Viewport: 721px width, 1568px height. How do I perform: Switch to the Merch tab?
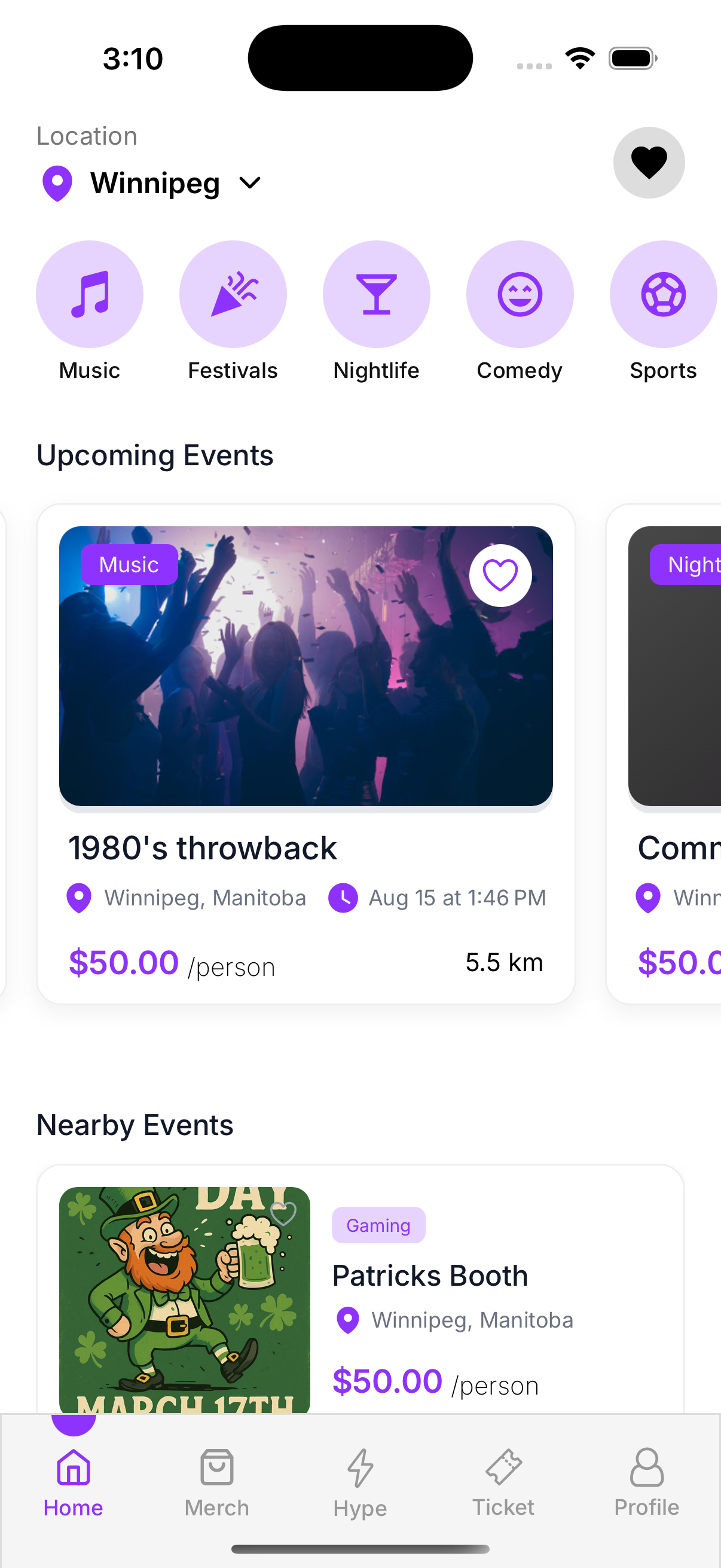point(216,1482)
